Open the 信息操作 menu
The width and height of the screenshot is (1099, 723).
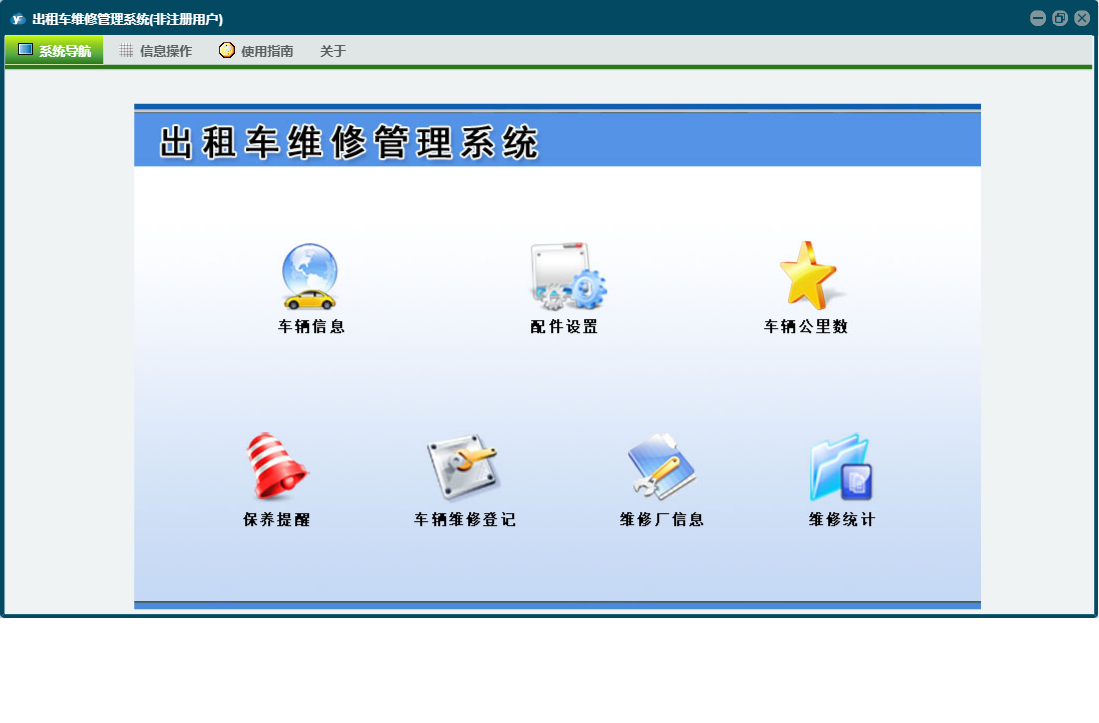[x=156, y=50]
